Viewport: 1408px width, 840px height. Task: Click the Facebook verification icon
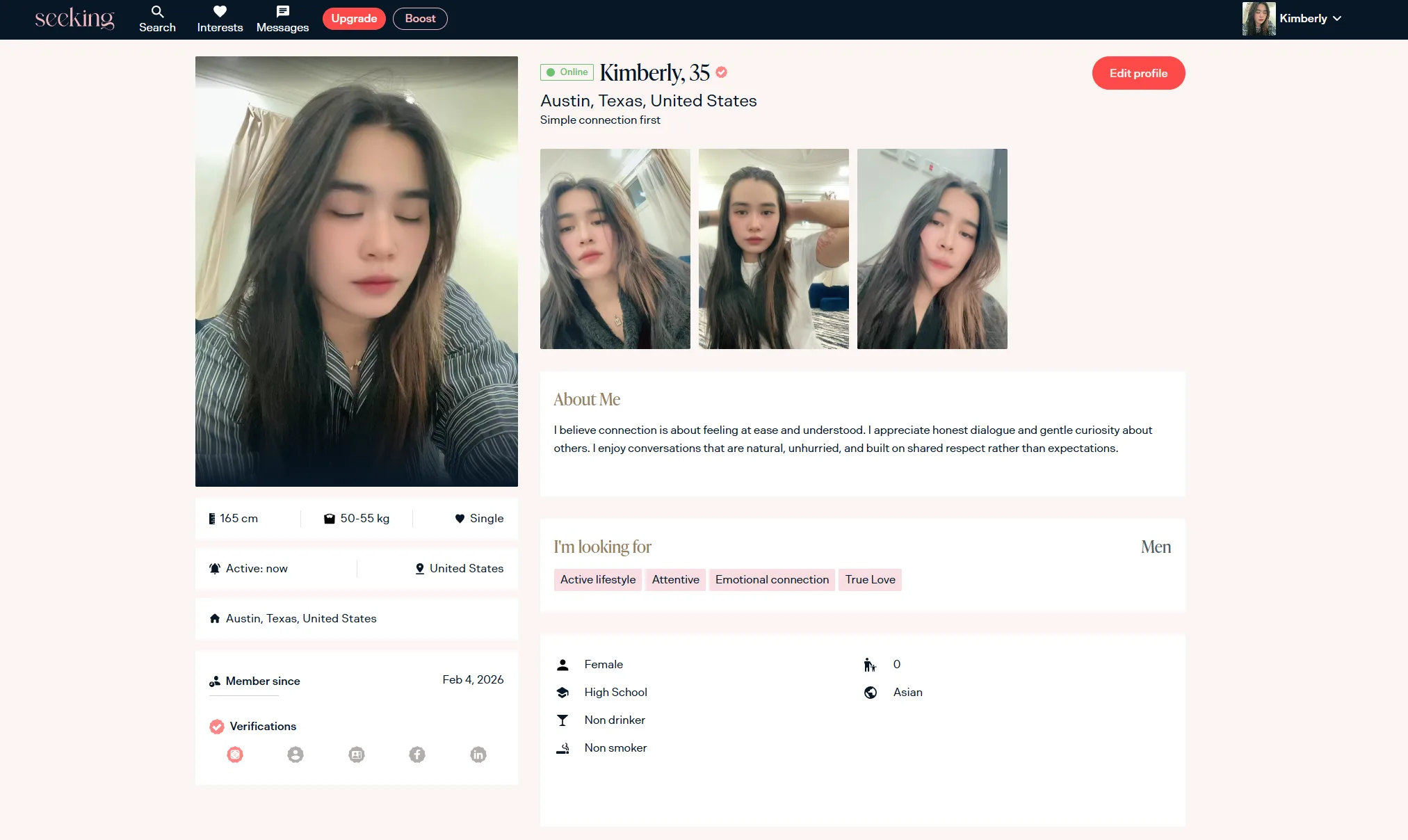click(x=417, y=754)
